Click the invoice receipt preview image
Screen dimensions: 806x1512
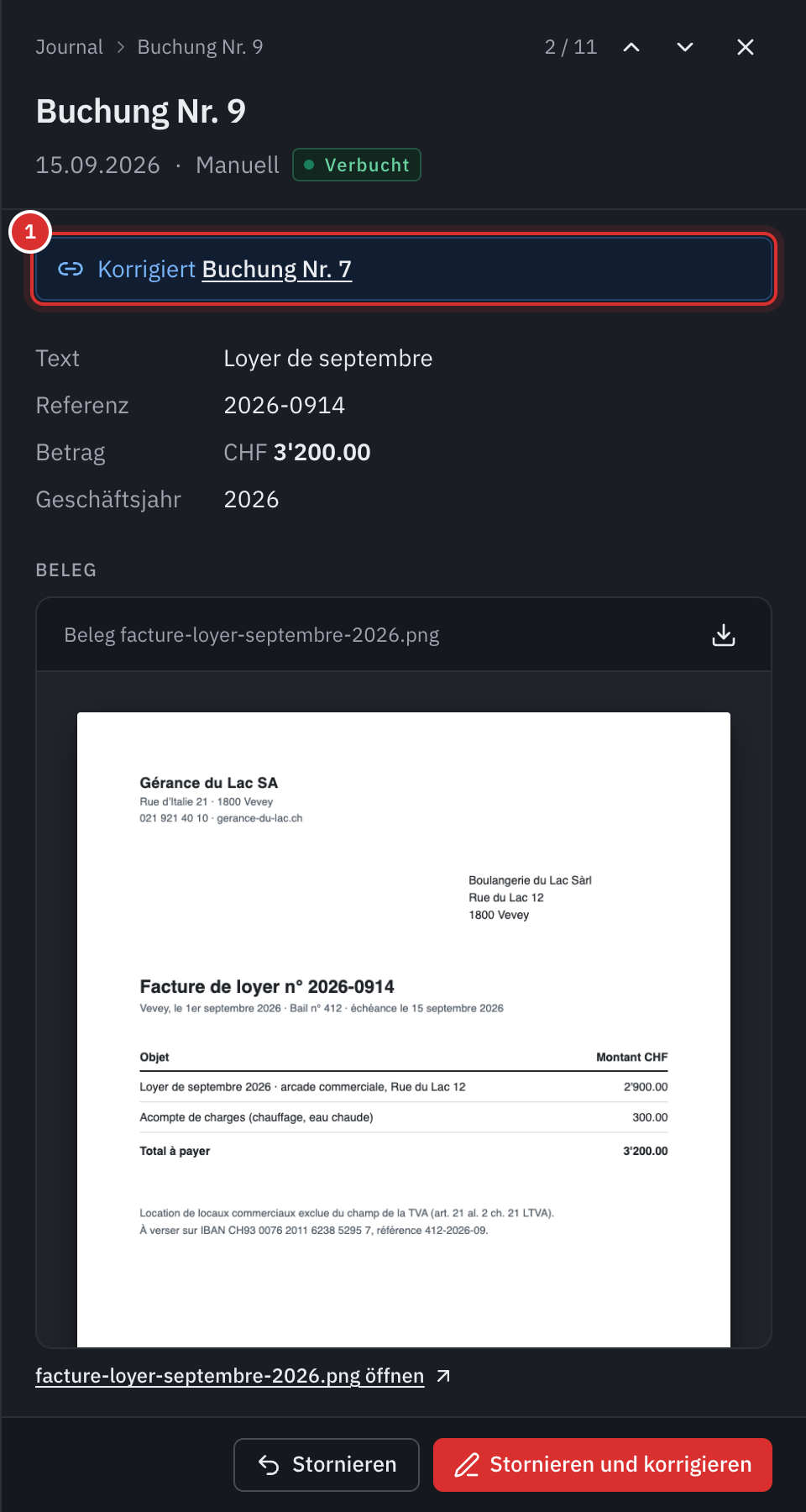(x=404, y=1030)
